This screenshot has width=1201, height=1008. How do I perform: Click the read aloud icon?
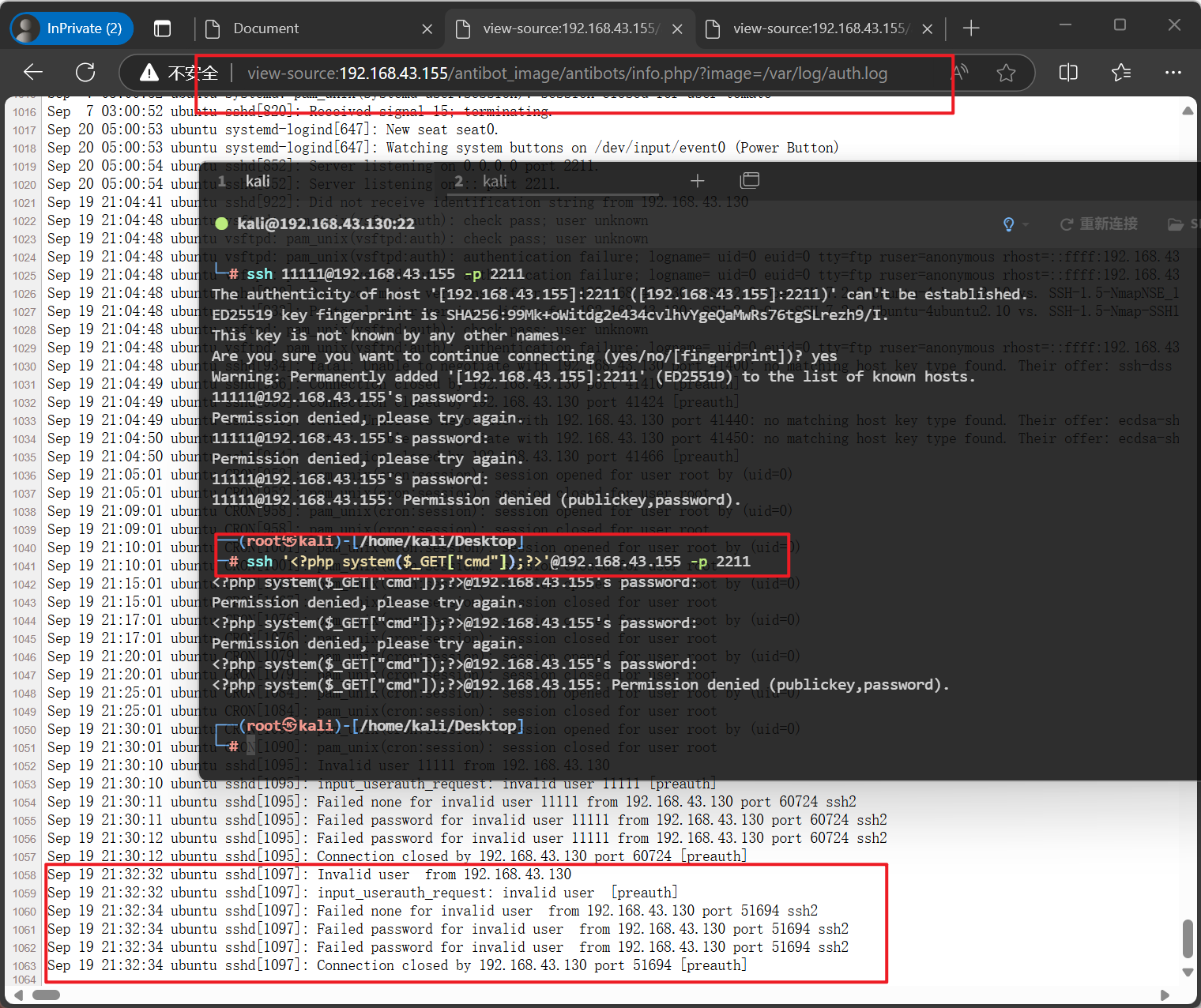click(962, 73)
